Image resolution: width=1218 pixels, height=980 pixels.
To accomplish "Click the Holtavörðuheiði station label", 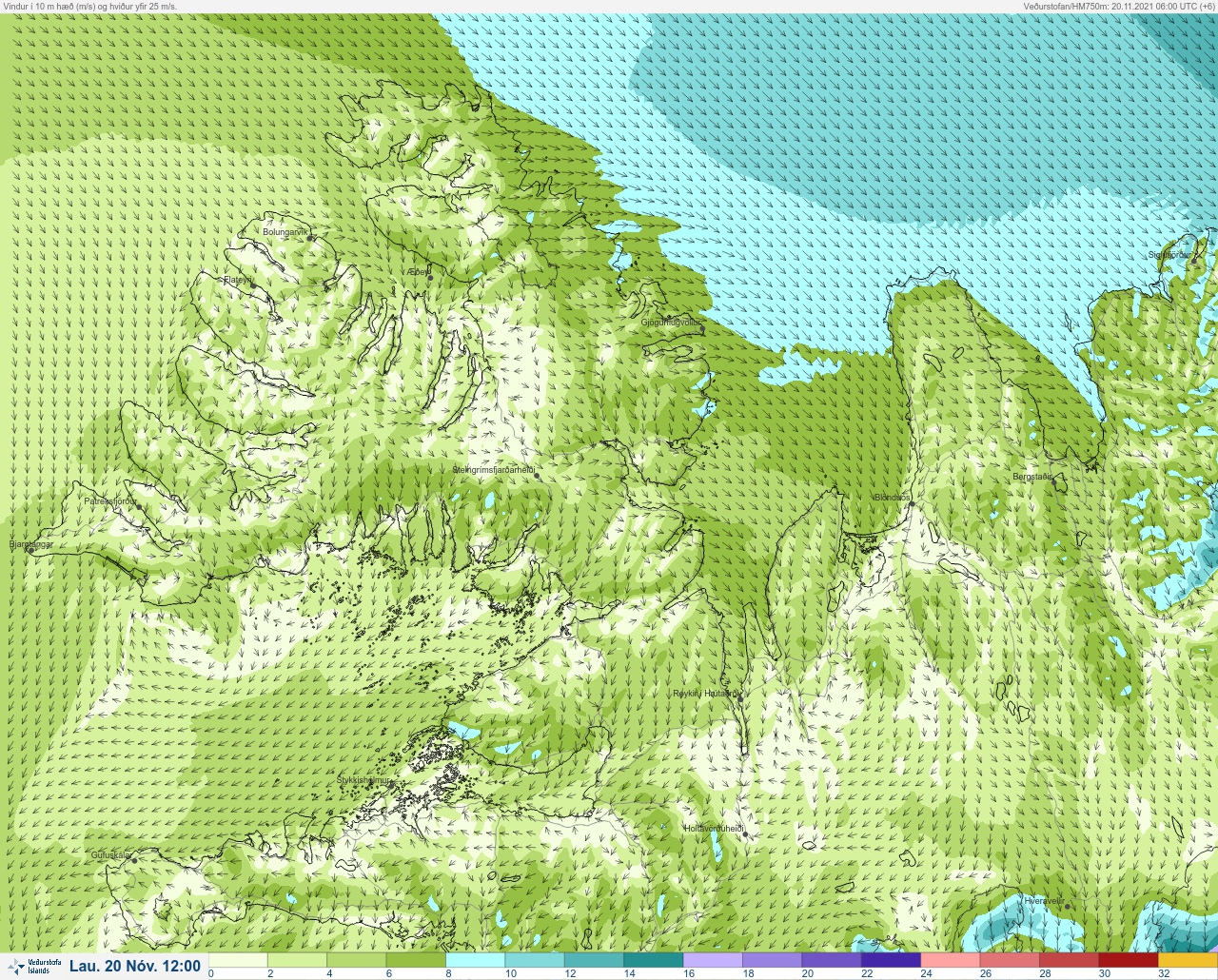I will [x=714, y=829].
